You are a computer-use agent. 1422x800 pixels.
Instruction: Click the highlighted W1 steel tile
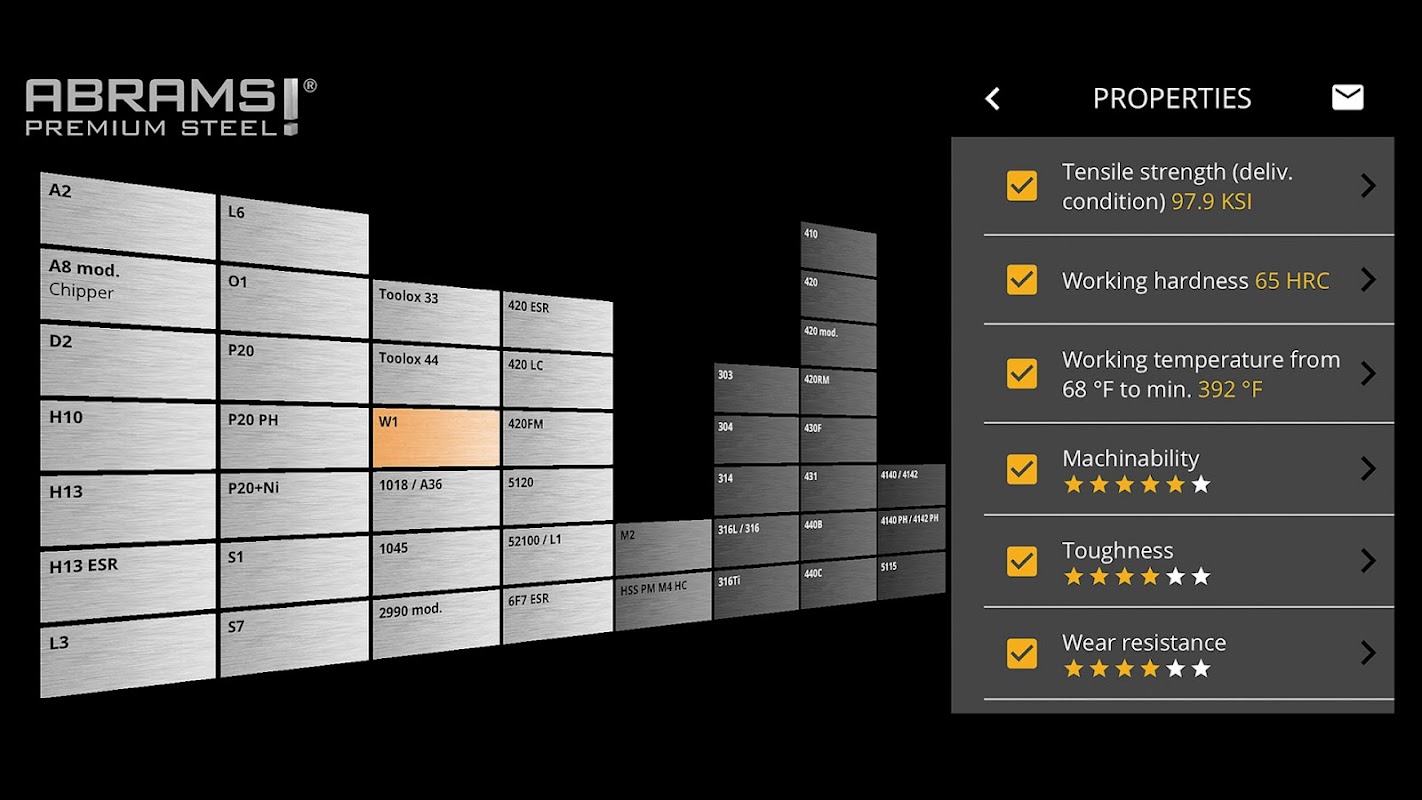(435, 437)
